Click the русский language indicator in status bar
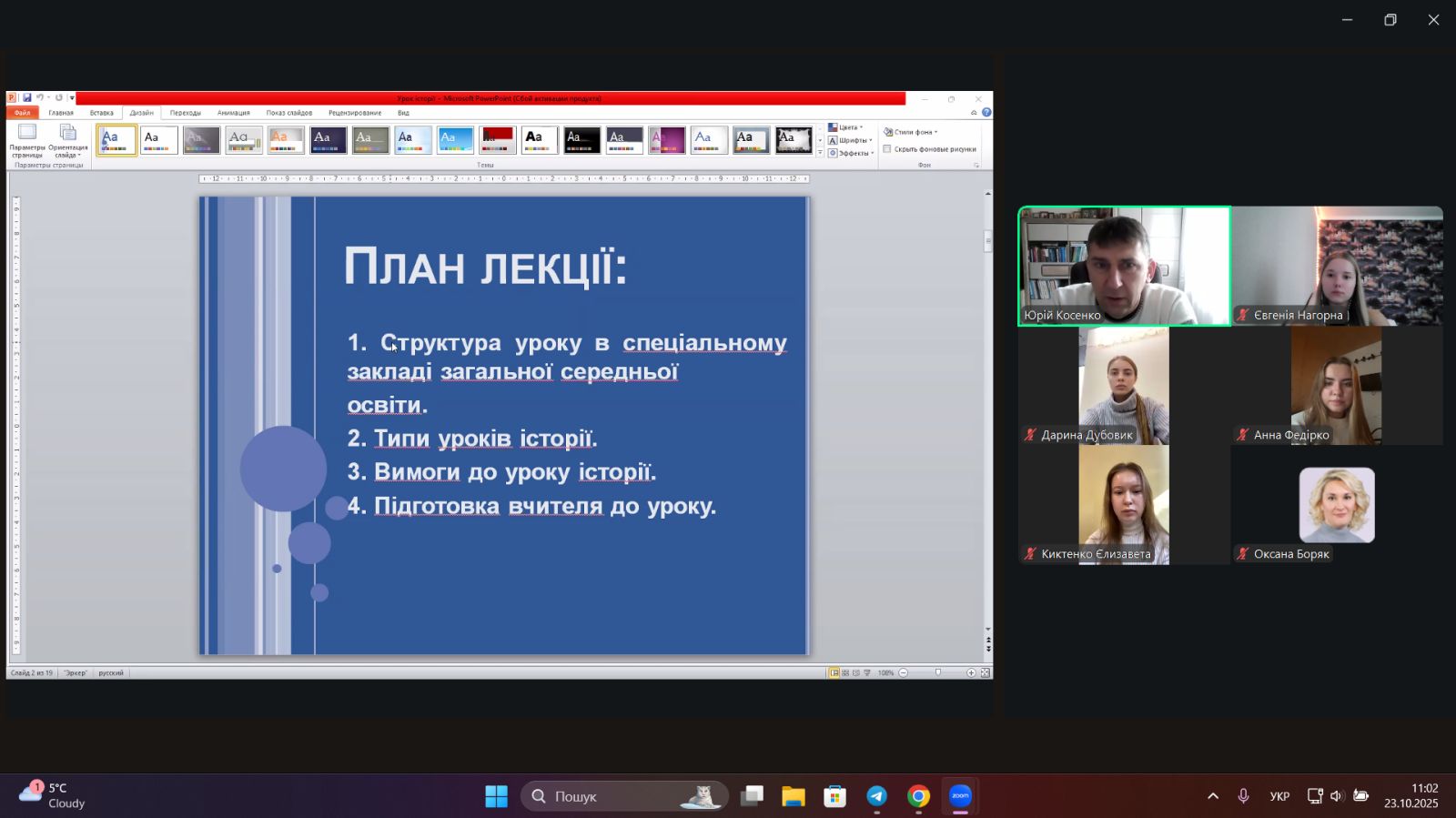The height and width of the screenshot is (818, 1456). pos(111,673)
